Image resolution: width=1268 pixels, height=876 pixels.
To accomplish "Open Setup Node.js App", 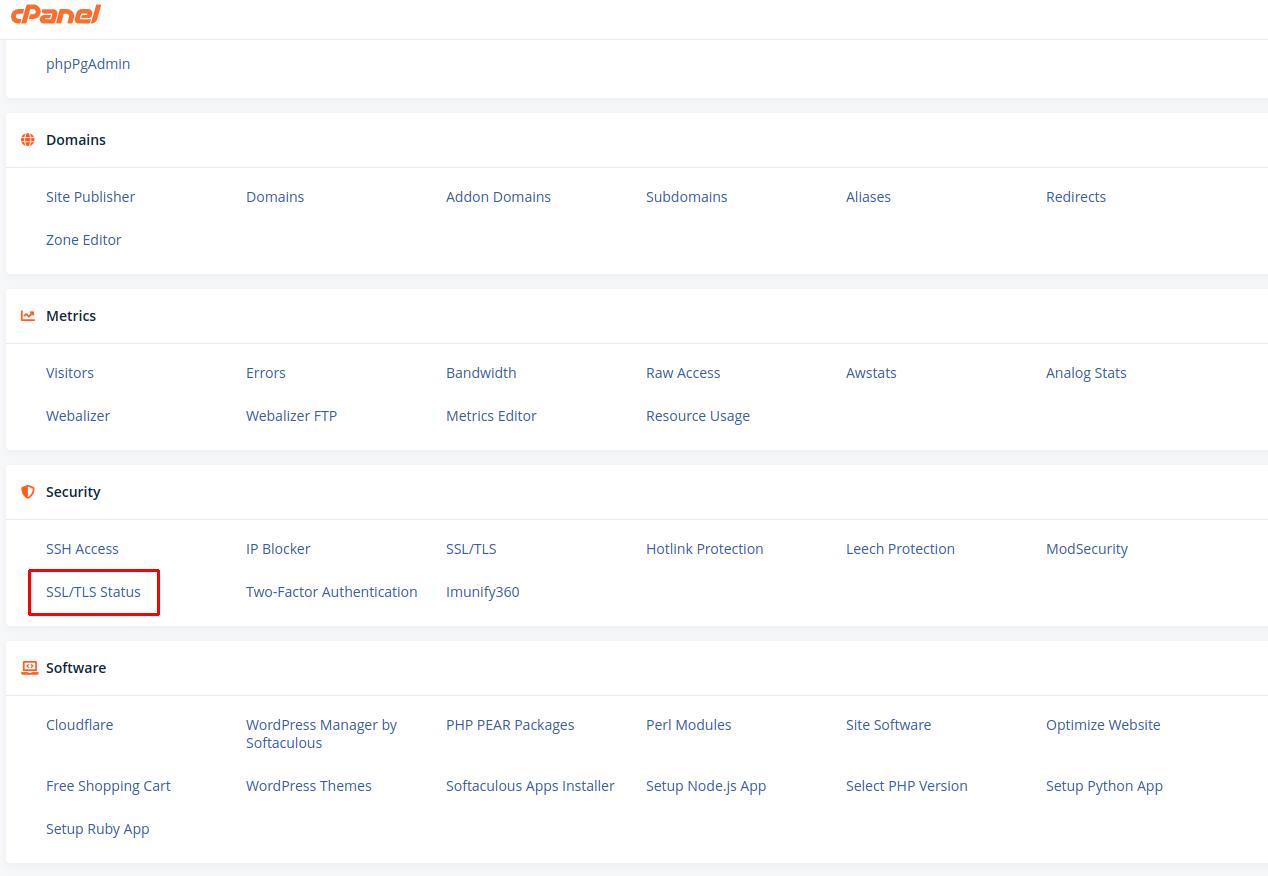I will tap(705, 786).
